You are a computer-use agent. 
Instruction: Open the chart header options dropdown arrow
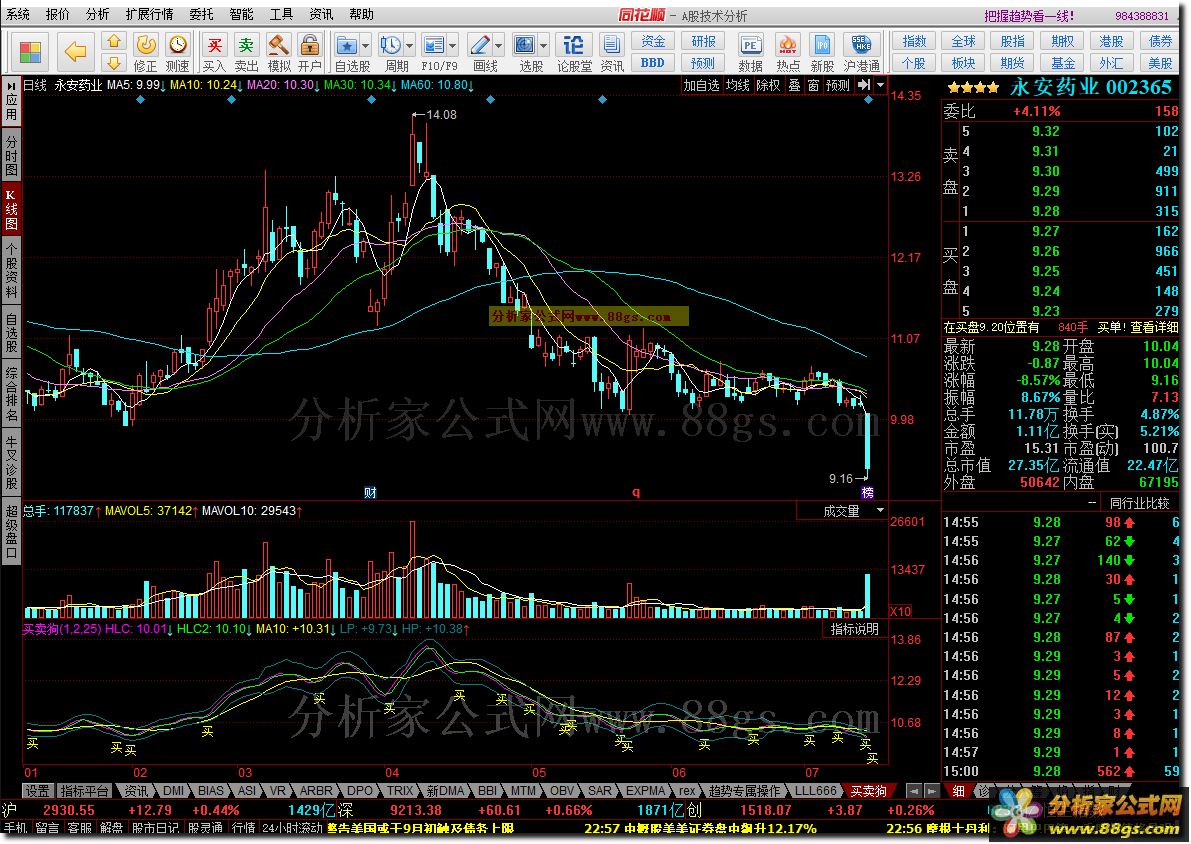880,85
